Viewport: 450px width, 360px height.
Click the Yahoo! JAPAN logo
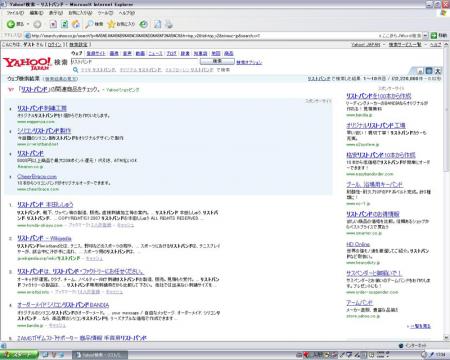point(27,63)
